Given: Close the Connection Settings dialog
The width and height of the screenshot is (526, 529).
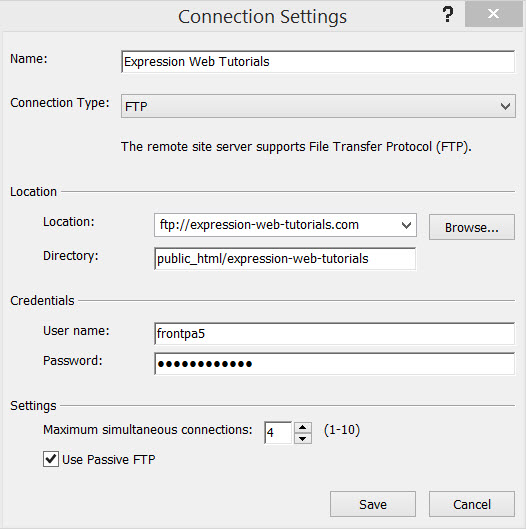Looking at the screenshot, I should coord(493,14).
